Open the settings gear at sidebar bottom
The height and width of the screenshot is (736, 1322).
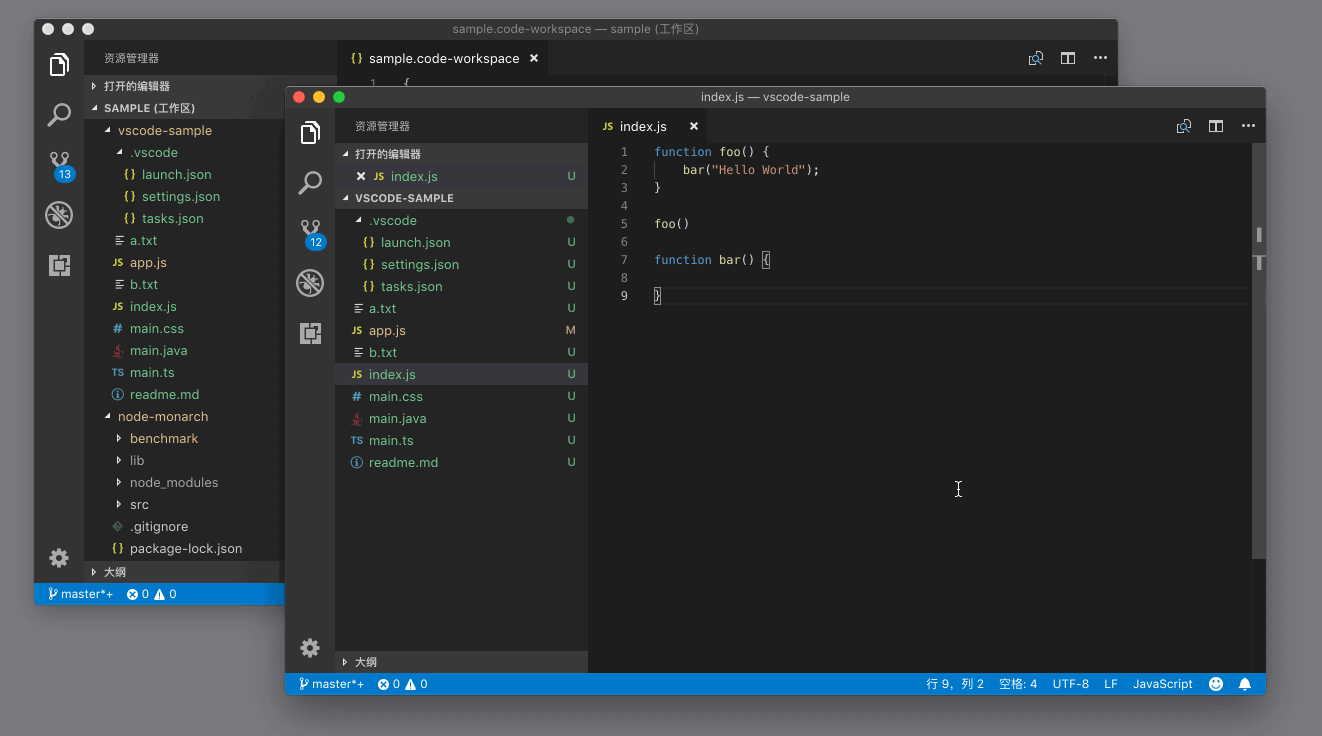pyautogui.click(x=310, y=648)
